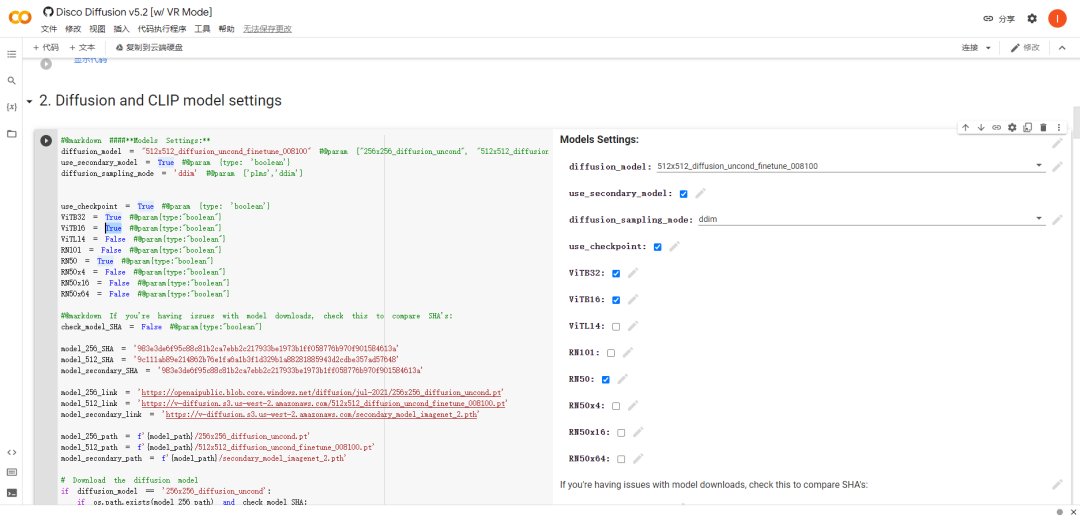Viewport: 1080px width, 519px height.
Task: Enable the ViTL14 checkbox
Action: 616,326
